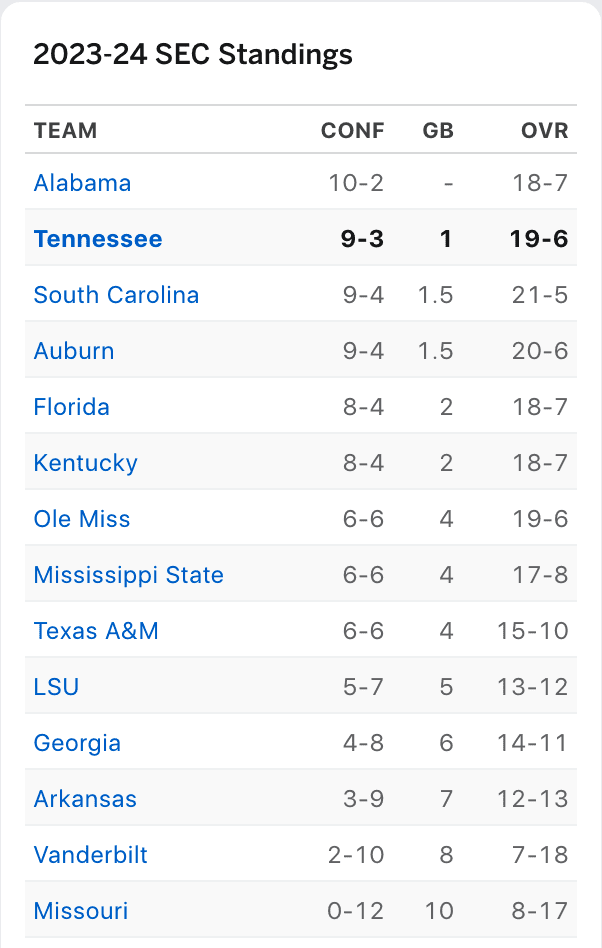The image size is (602, 948).
Task: Click the CONF column header
Action: click(352, 131)
